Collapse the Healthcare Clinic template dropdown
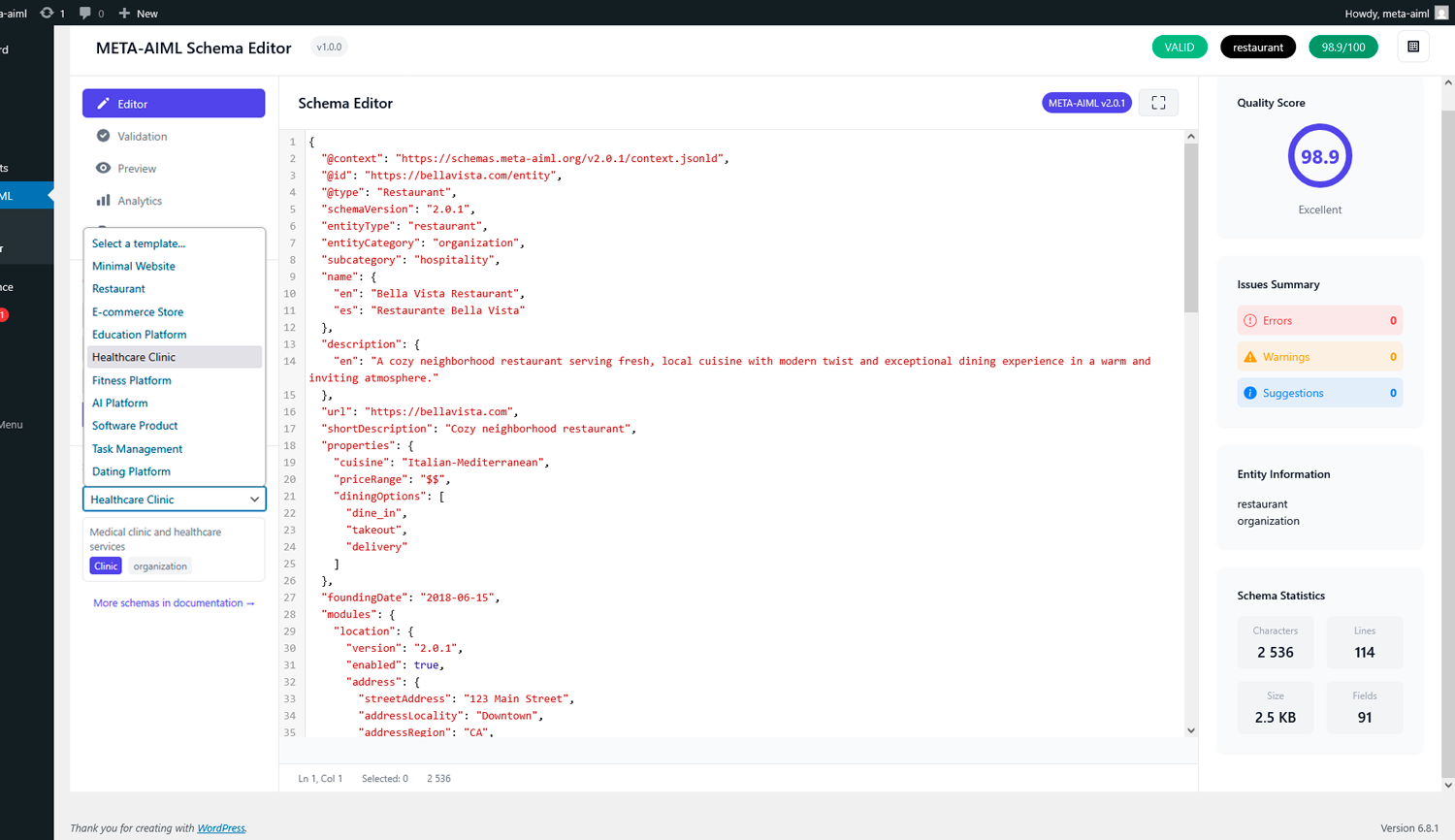 (175, 500)
